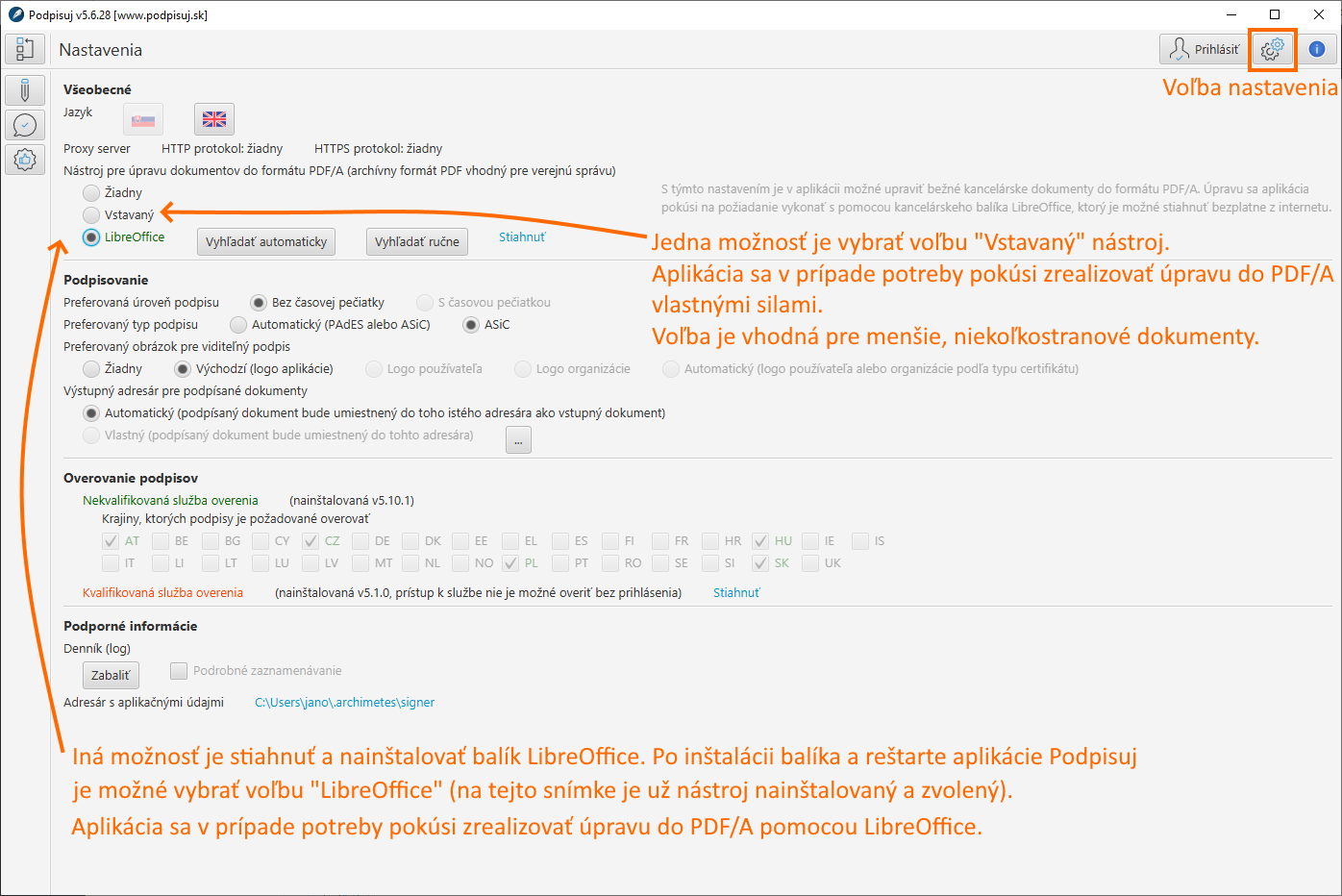
Task: Open settings via the gears icon
Action: [x=1272, y=49]
